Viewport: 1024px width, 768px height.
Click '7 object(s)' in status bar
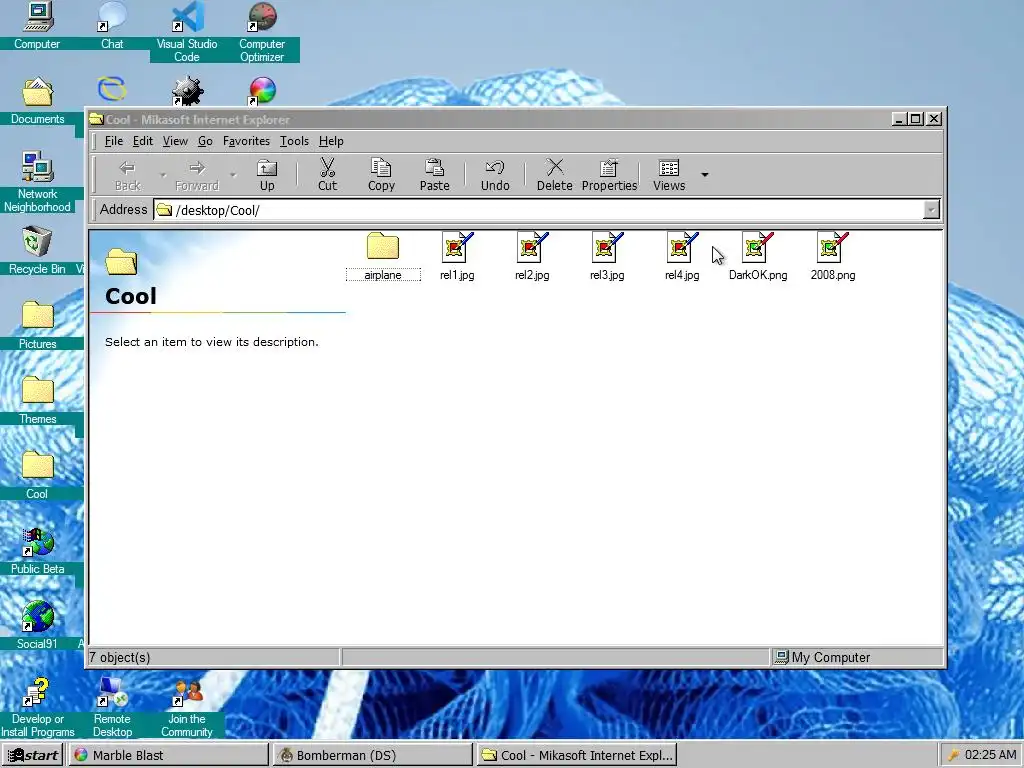120,658
